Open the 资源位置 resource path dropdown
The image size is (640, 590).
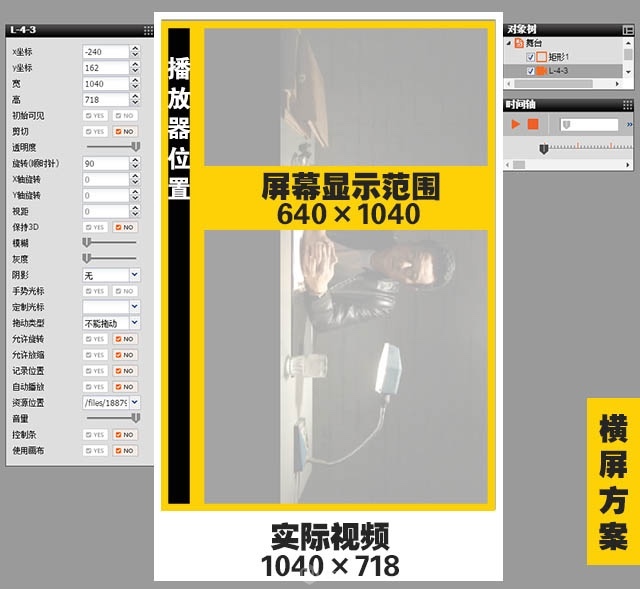[135, 402]
